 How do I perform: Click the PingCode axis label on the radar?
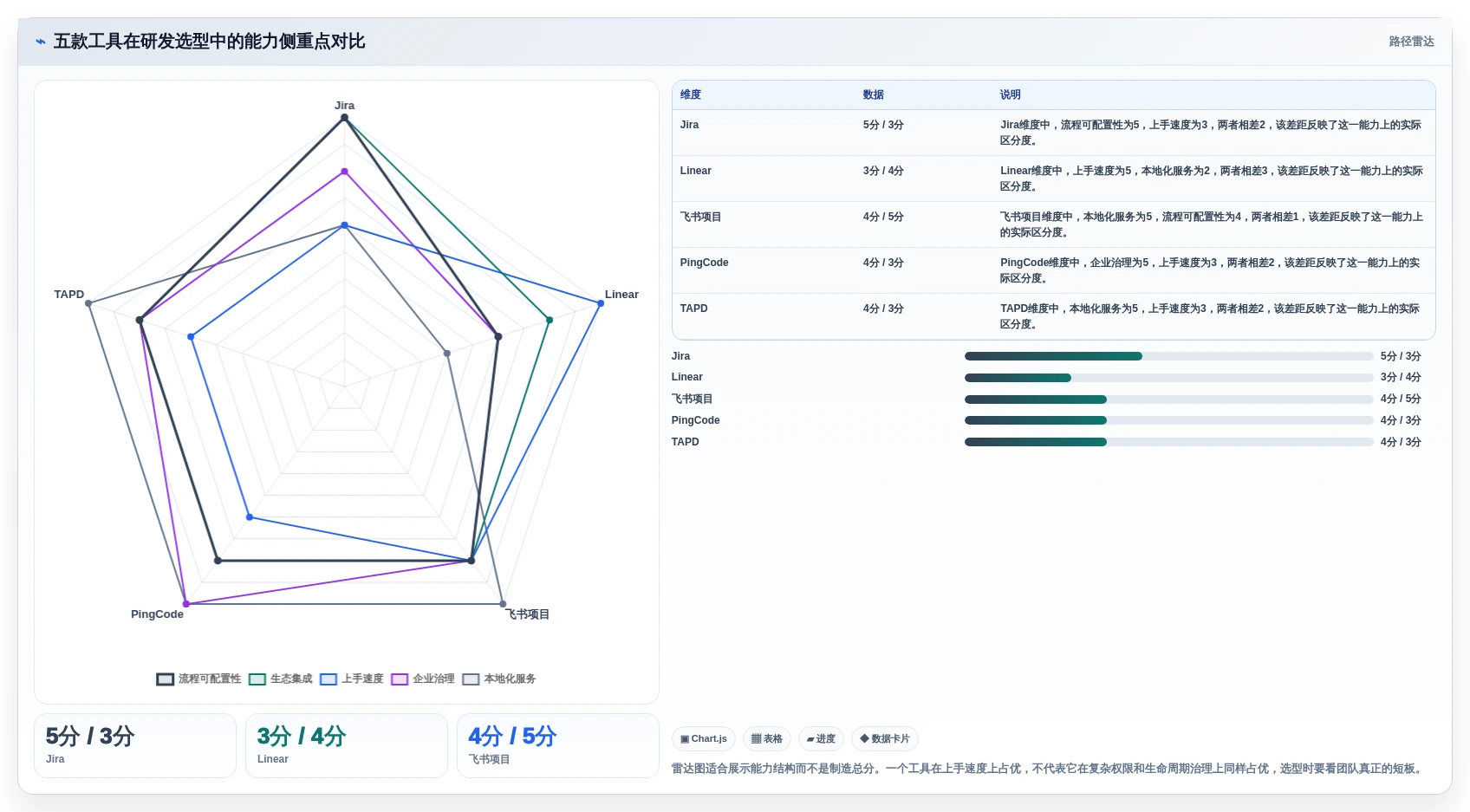157,614
